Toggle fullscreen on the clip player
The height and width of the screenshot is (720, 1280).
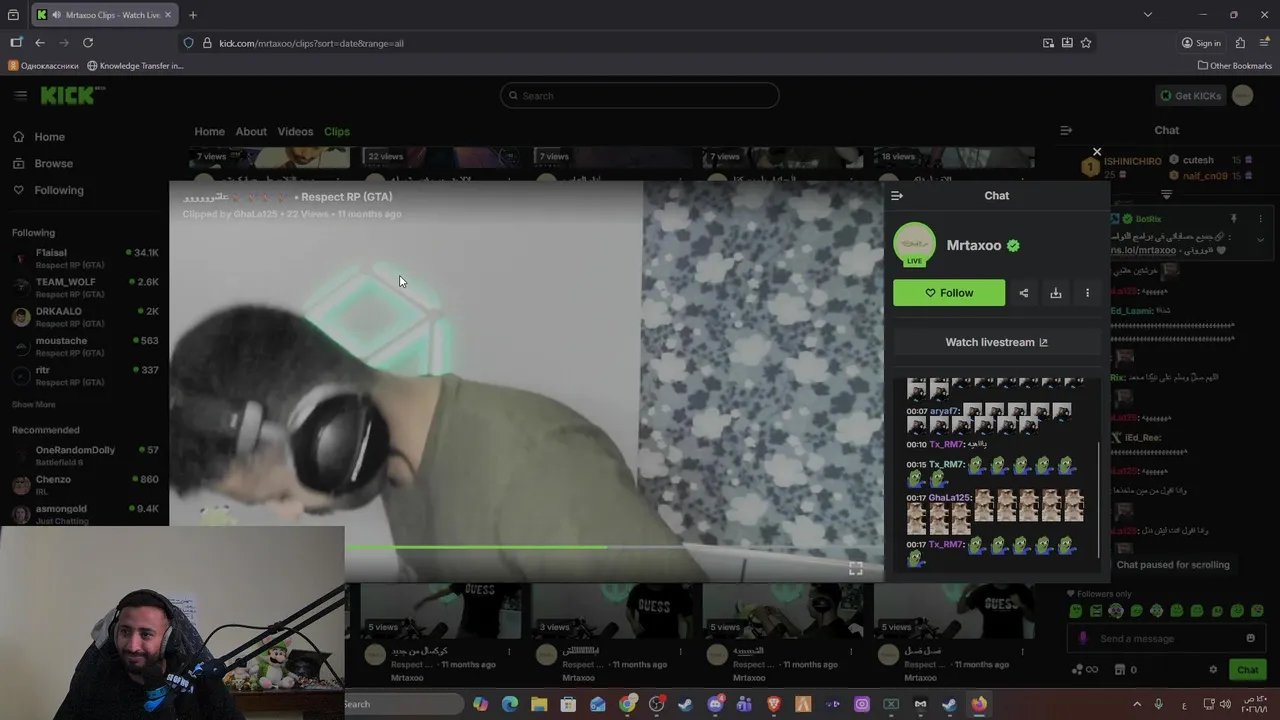(x=856, y=568)
